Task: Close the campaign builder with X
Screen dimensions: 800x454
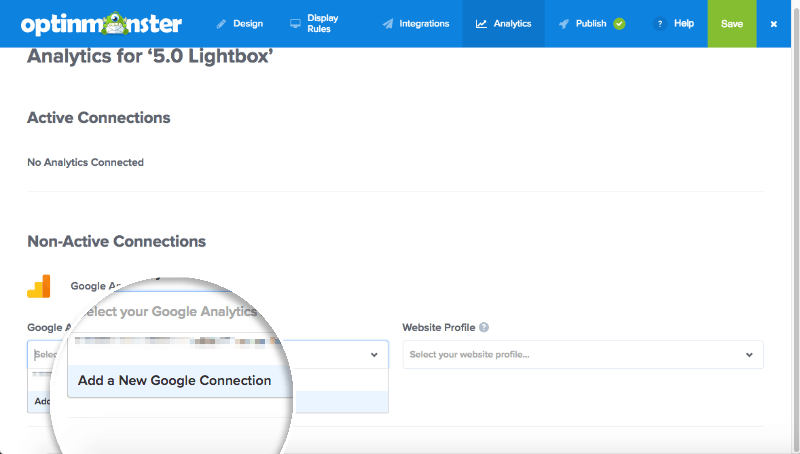Action: point(773,24)
